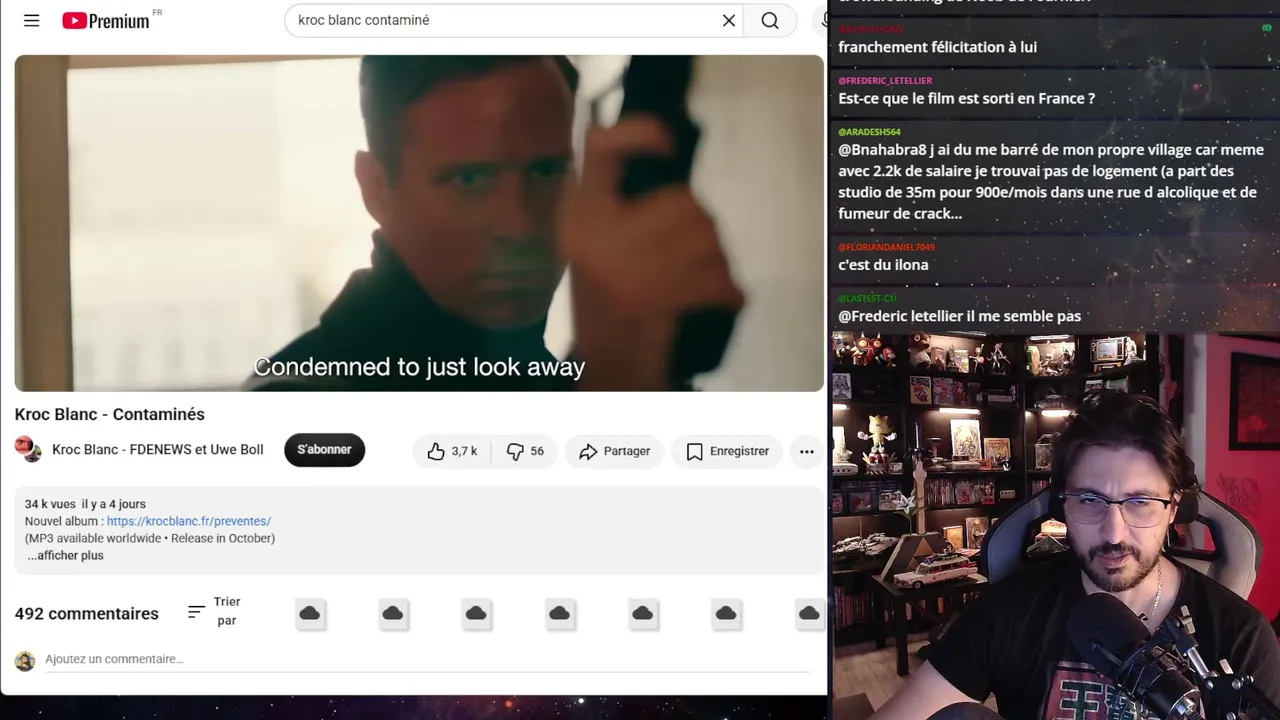Image resolution: width=1280 pixels, height=720 pixels.
Task: Like the video (3,7 k)
Action: click(x=451, y=451)
